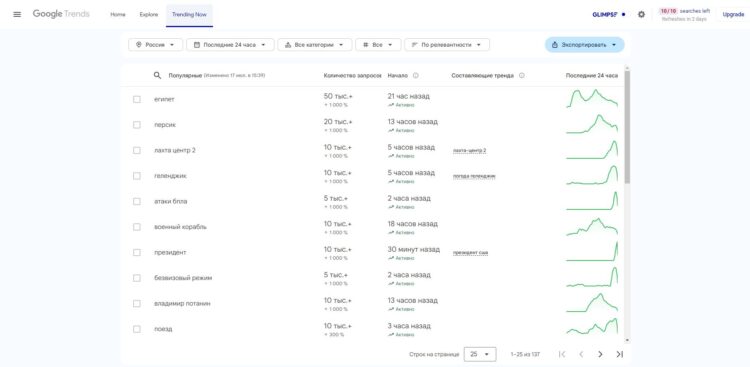
Task: Open По релевантности sort dropdown
Action: pyautogui.click(x=447, y=44)
